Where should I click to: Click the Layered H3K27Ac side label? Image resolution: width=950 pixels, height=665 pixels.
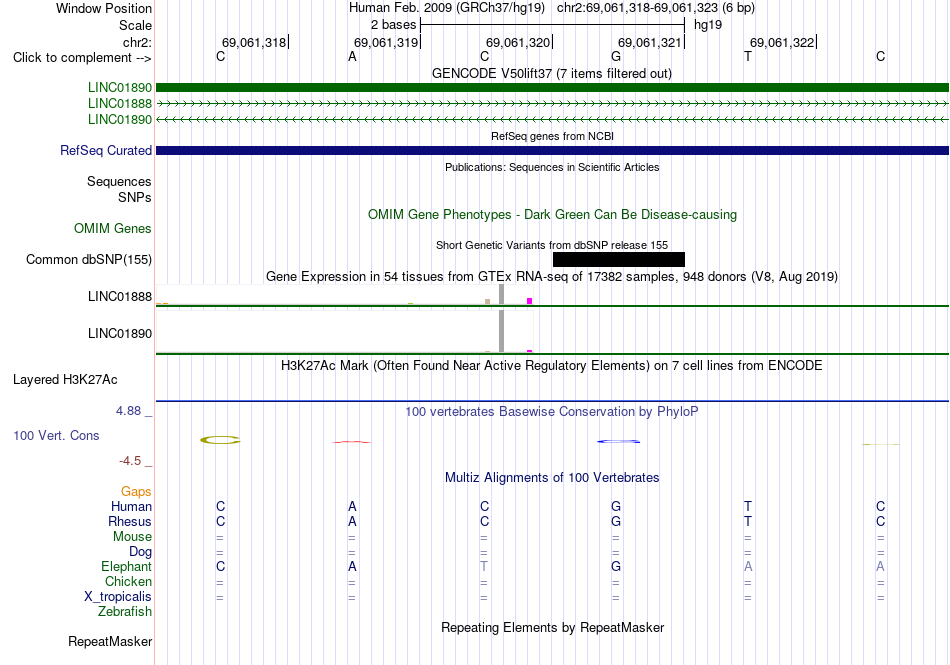(65, 380)
